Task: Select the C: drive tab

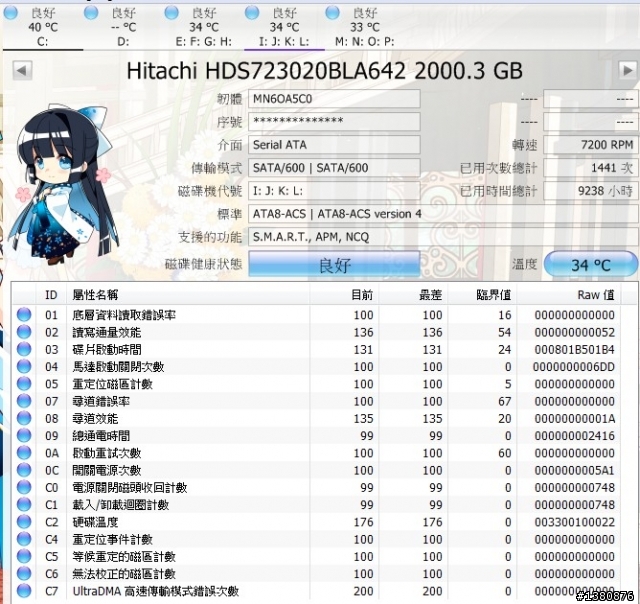Action: 42,27
